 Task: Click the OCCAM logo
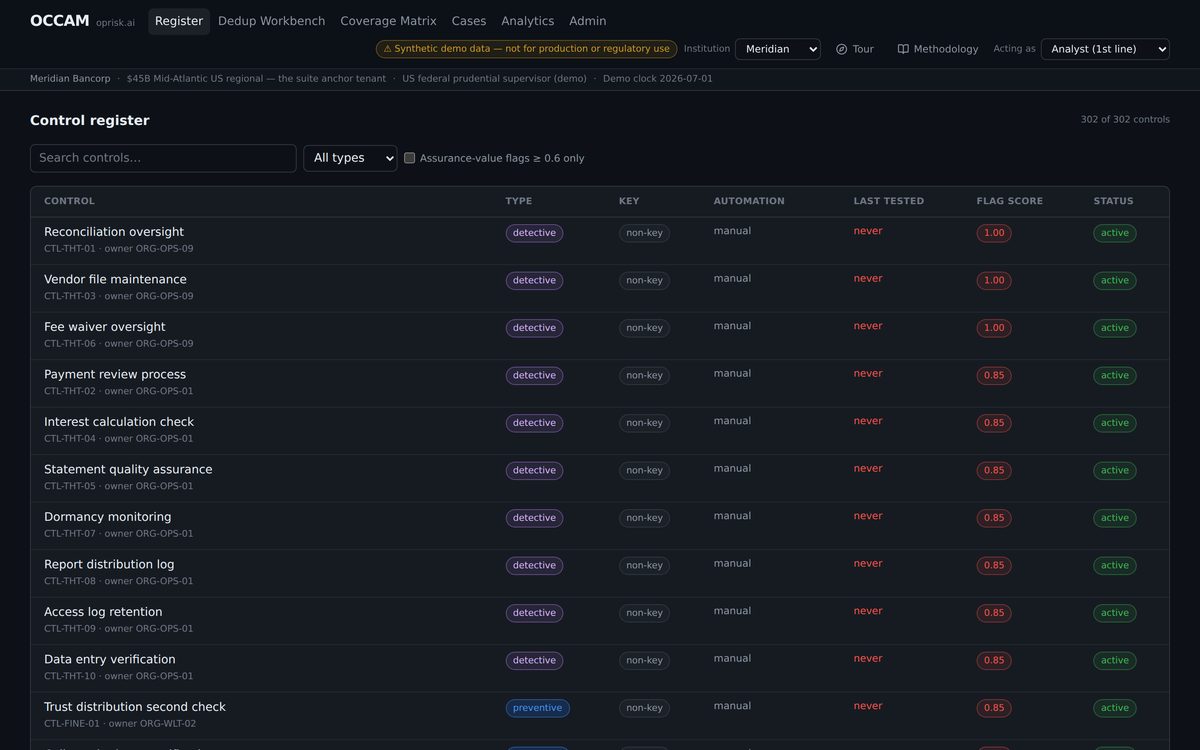coord(59,21)
